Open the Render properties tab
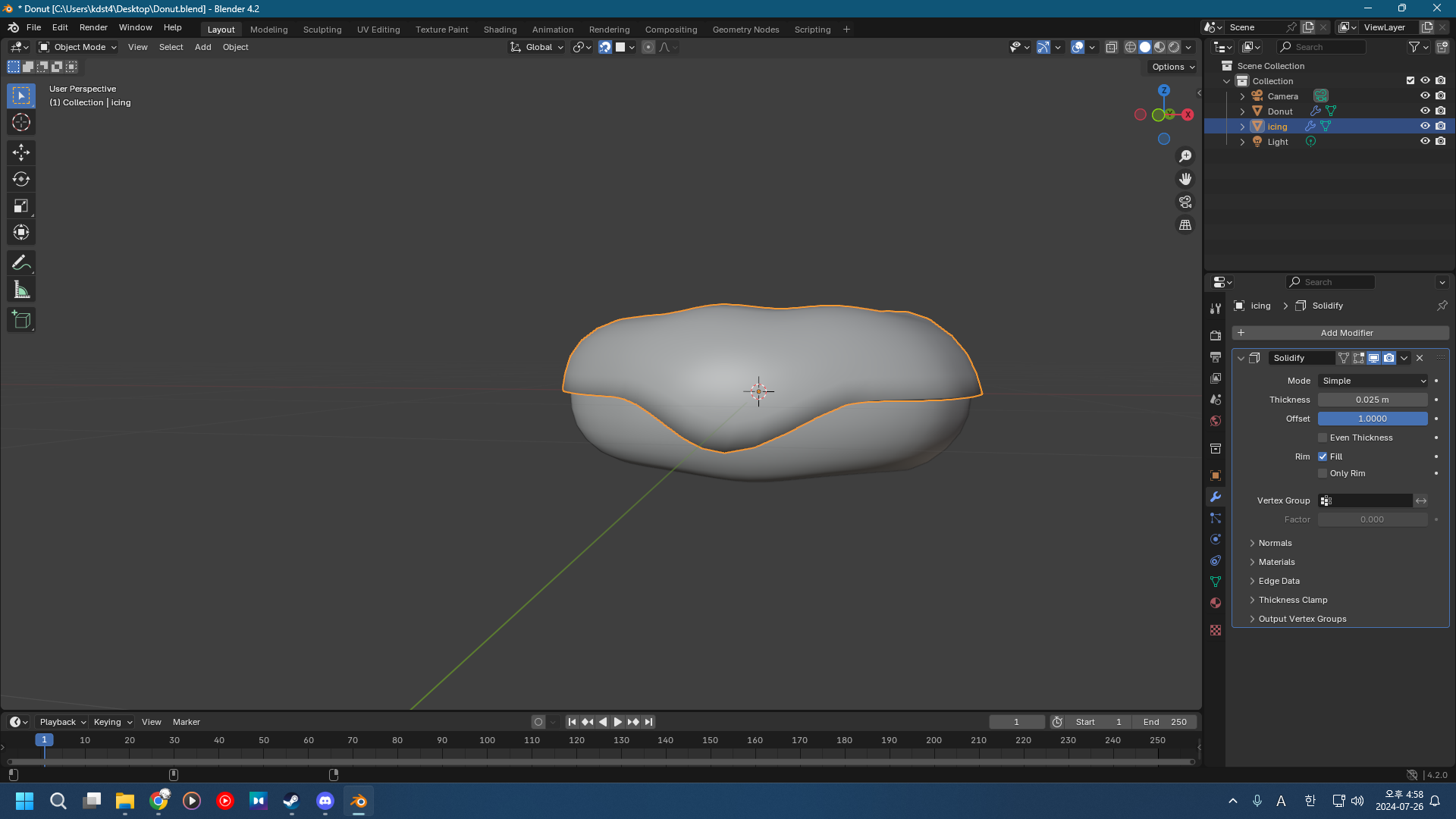1456x819 pixels. [x=1216, y=335]
